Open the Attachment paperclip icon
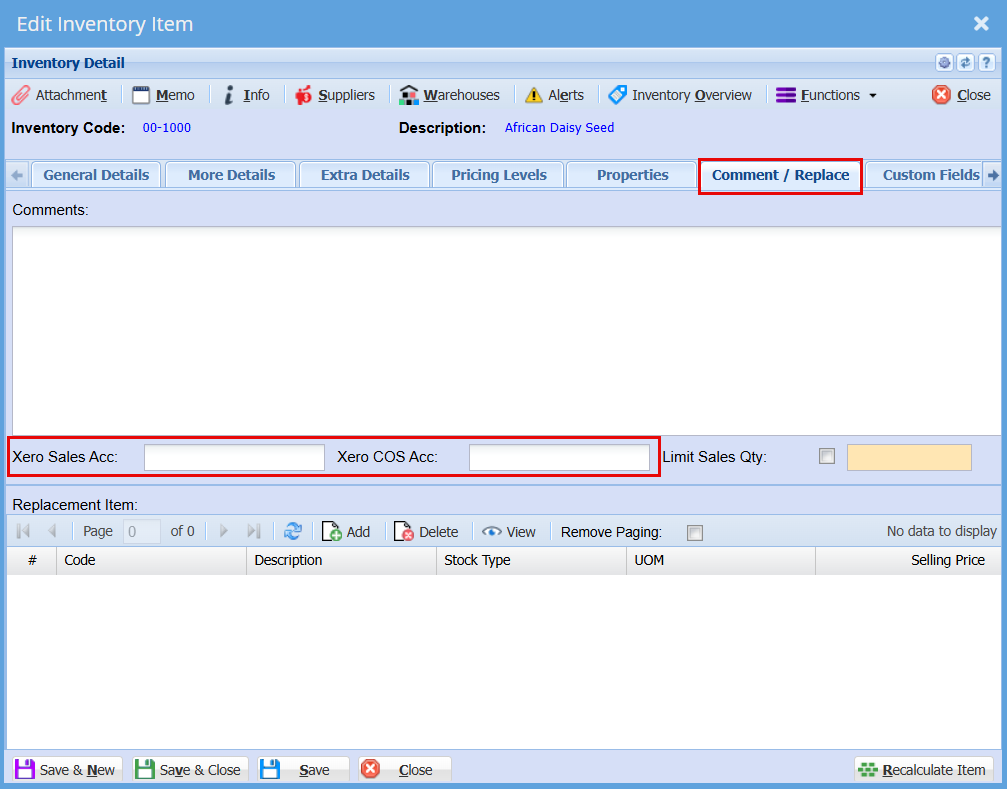Image resolution: width=1007 pixels, height=789 pixels. pyautogui.click(x=21, y=95)
